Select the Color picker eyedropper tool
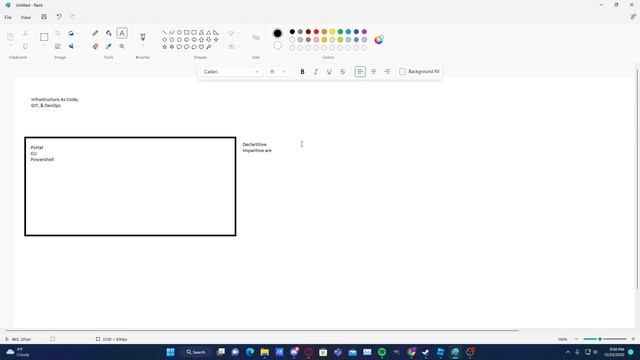 [x=109, y=47]
